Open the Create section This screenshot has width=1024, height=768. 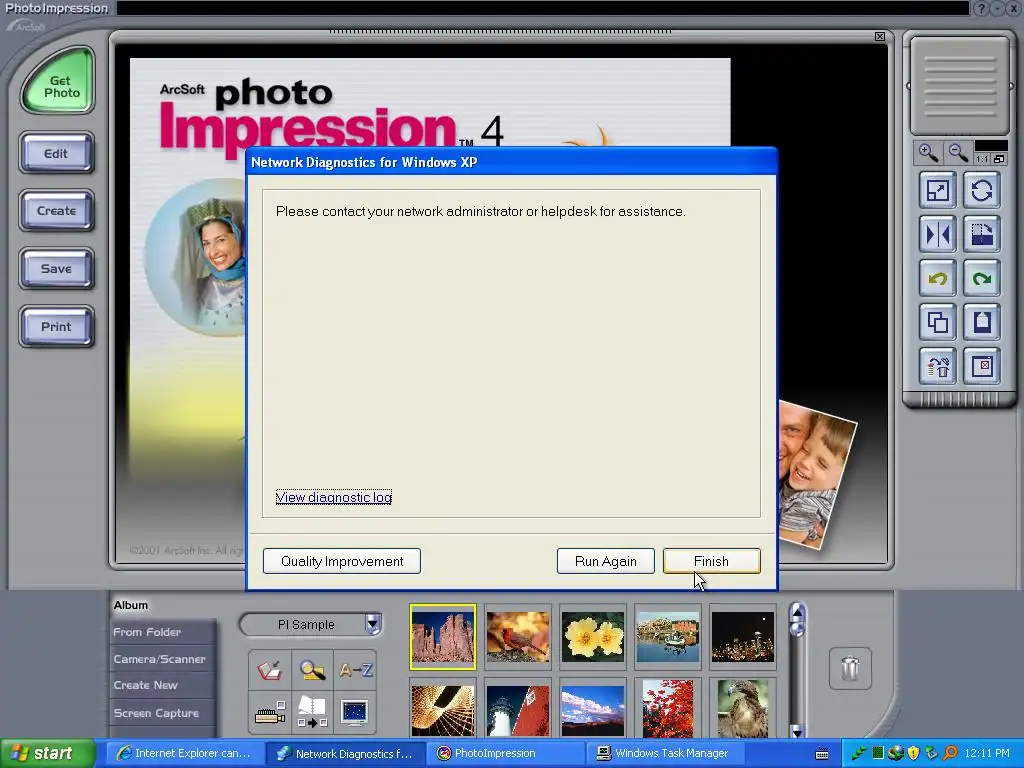coord(56,211)
